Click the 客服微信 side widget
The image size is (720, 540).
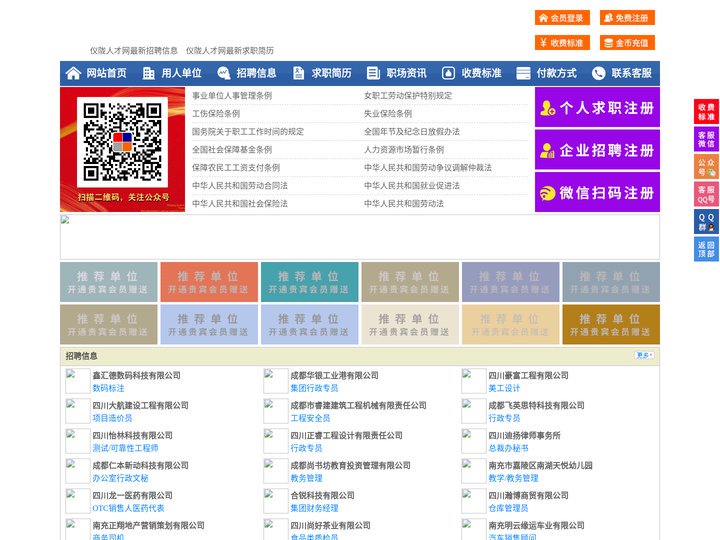tap(706, 139)
